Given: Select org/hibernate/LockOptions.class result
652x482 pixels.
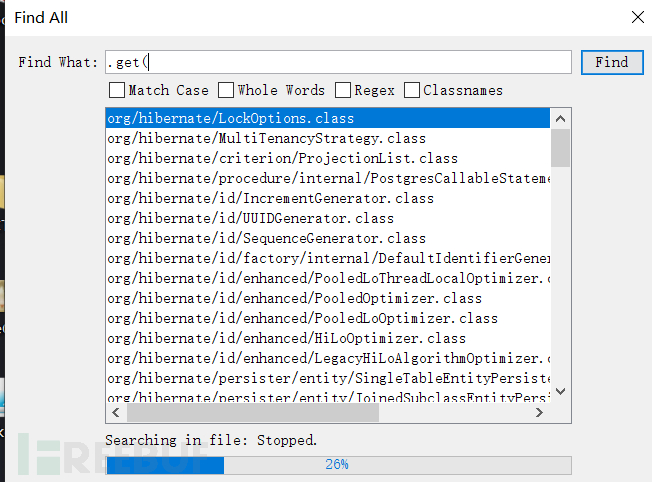Looking at the screenshot, I should point(231,118).
